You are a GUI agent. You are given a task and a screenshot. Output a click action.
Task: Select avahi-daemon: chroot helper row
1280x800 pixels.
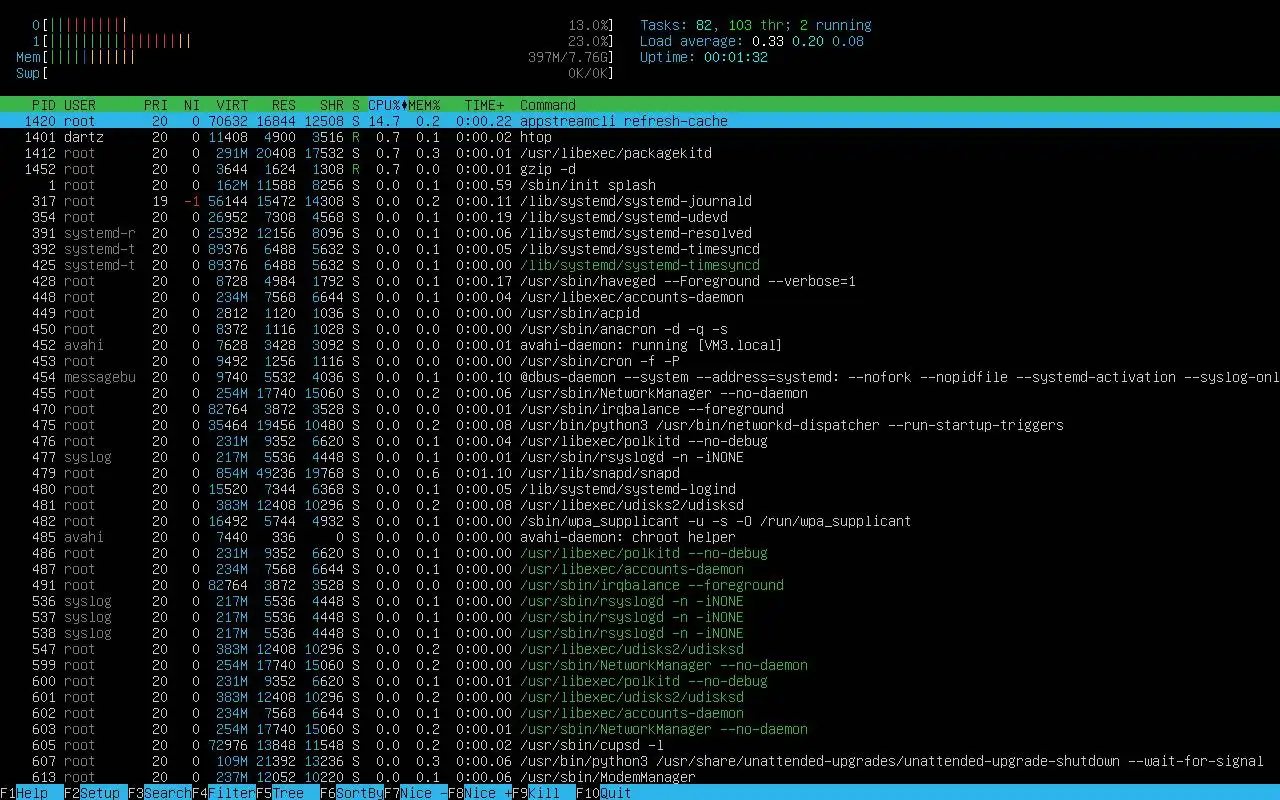(640, 537)
